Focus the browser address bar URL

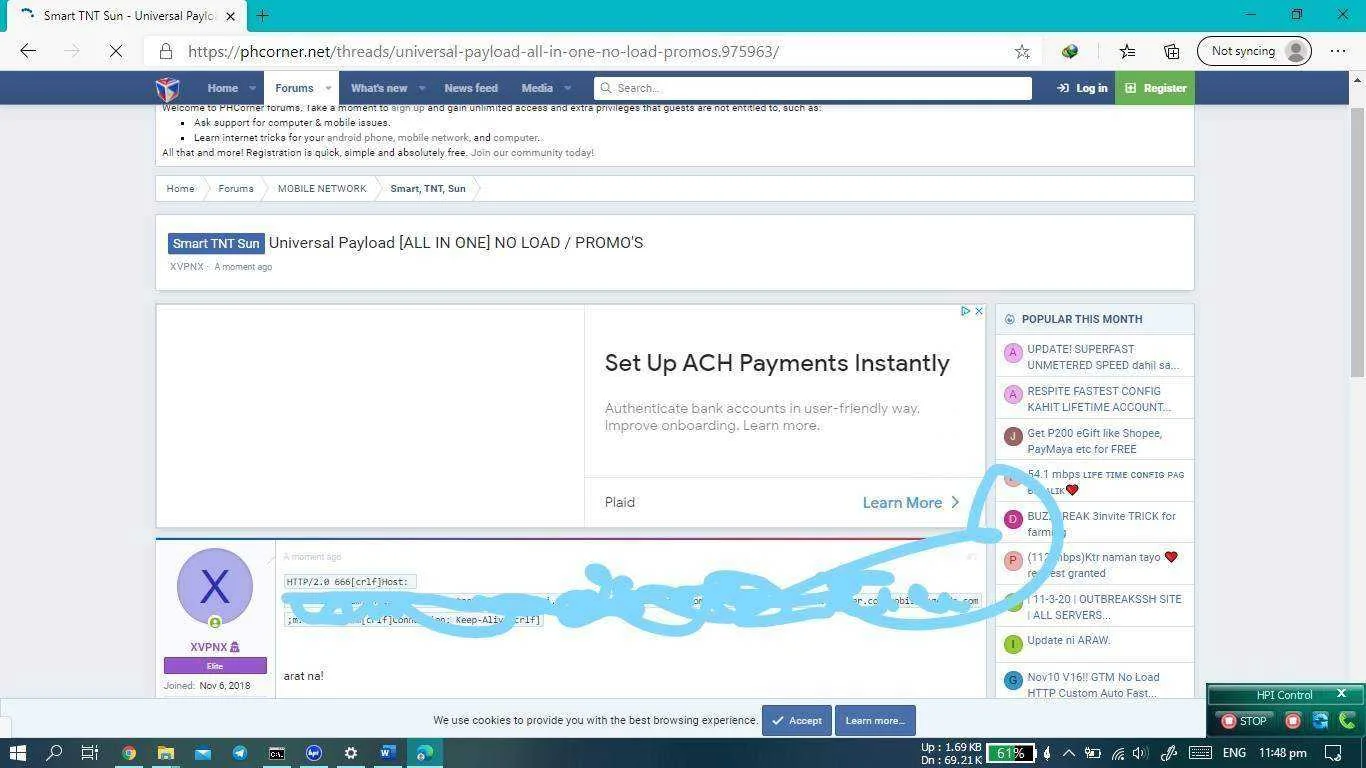[483, 51]
